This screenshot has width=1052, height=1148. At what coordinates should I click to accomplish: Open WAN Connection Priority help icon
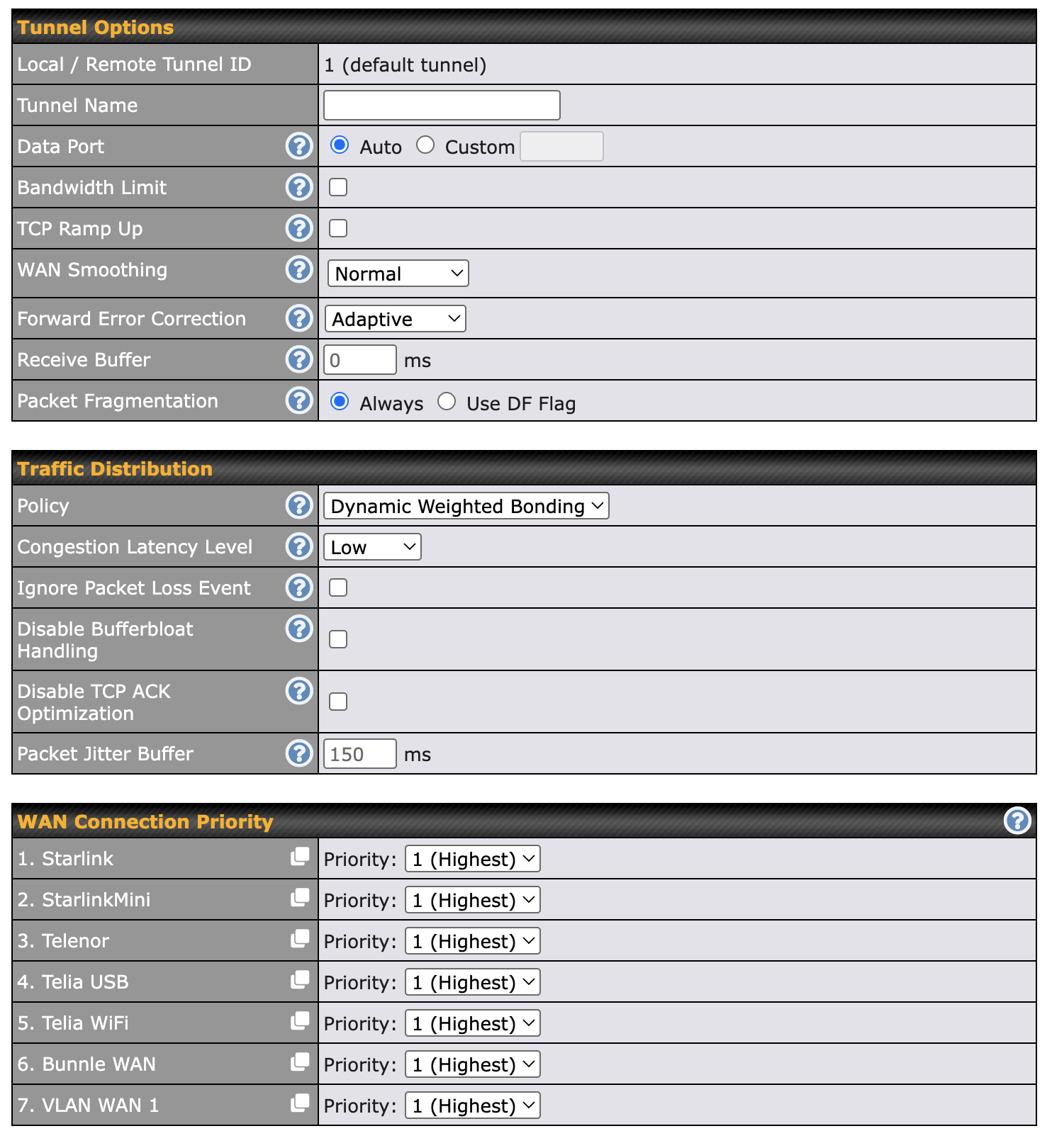point(1017,821)
